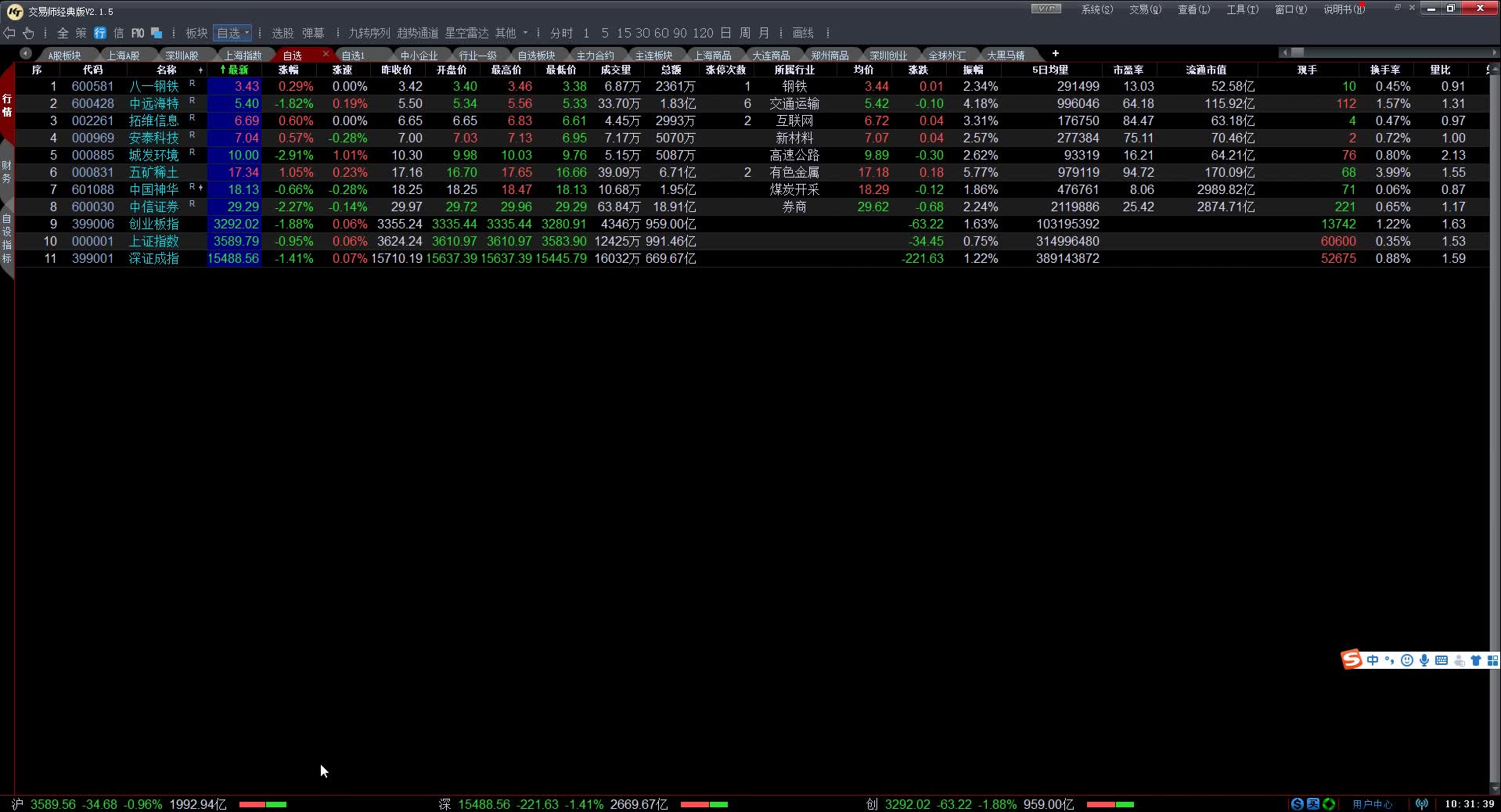Click the Sogou input method S logo
Screen dimensions: 1501x812
pos(1352,659)
